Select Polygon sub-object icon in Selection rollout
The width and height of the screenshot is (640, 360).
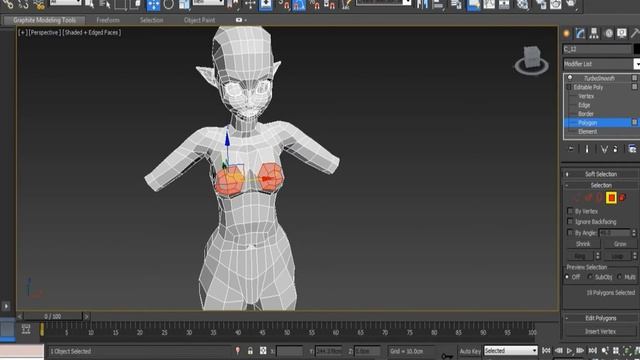pos(611,198)
